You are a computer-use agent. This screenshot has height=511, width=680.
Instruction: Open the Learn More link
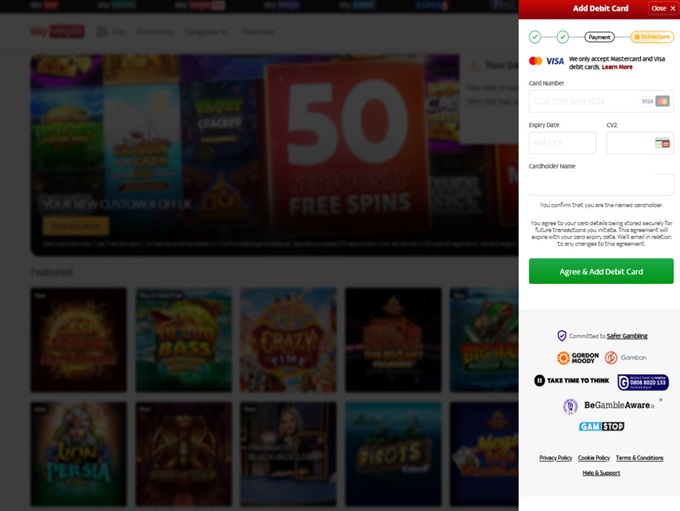617,67
